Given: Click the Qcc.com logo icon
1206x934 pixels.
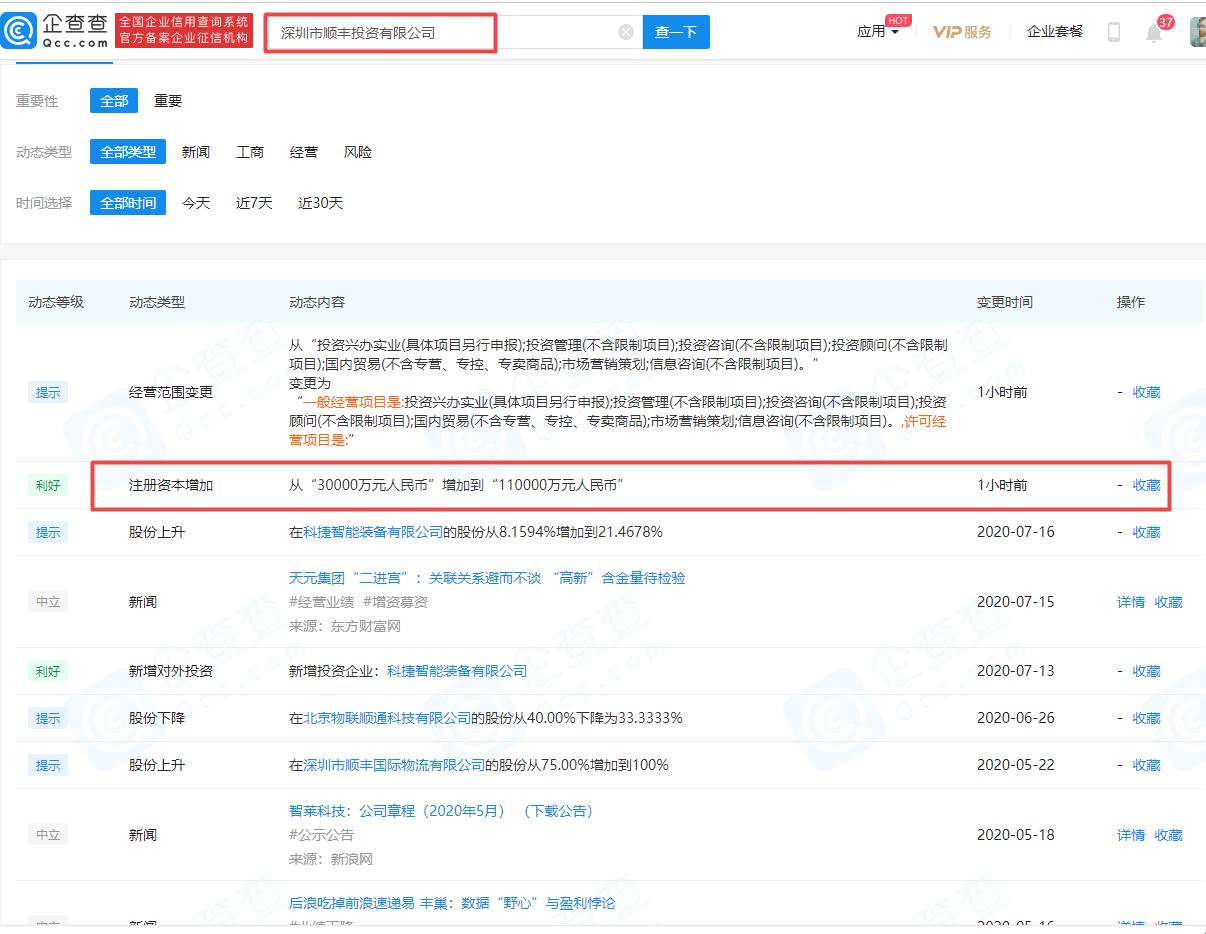Looking at the screenshot, I should tap(20, 31).
